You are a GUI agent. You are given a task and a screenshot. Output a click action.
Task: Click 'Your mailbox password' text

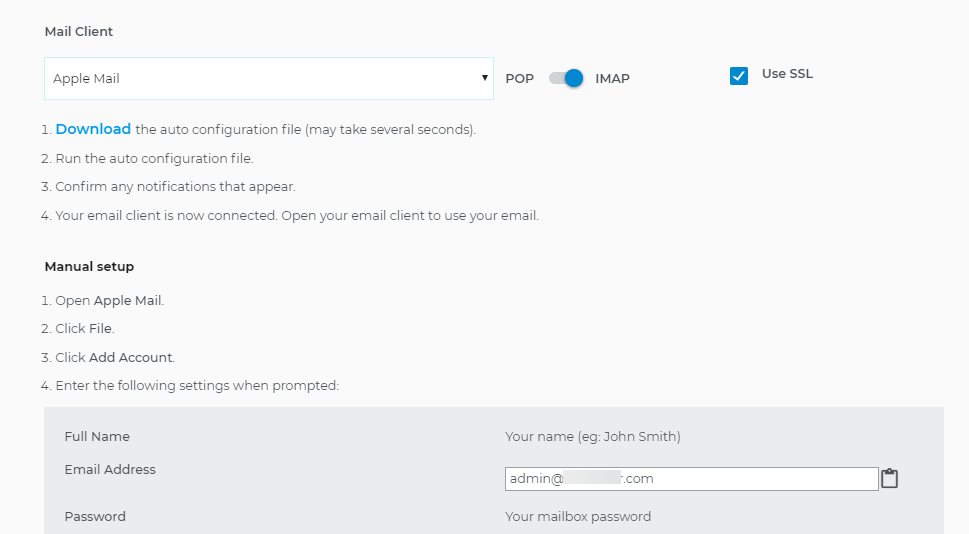578,517
